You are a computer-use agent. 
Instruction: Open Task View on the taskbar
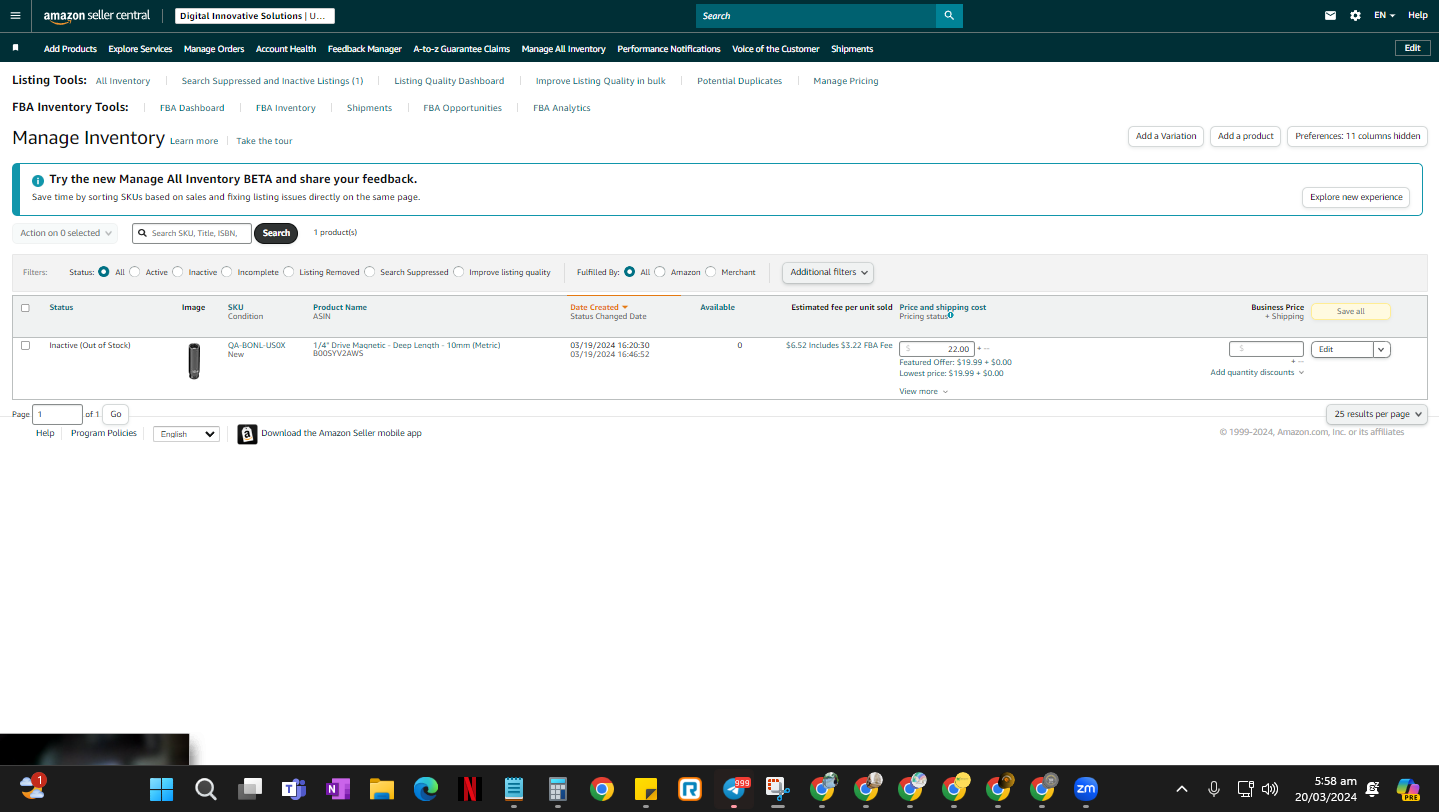pos(250,789)
